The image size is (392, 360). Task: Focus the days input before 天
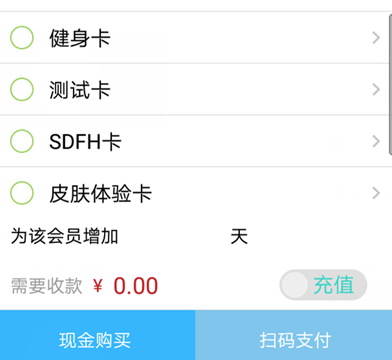tap(173, 237)
